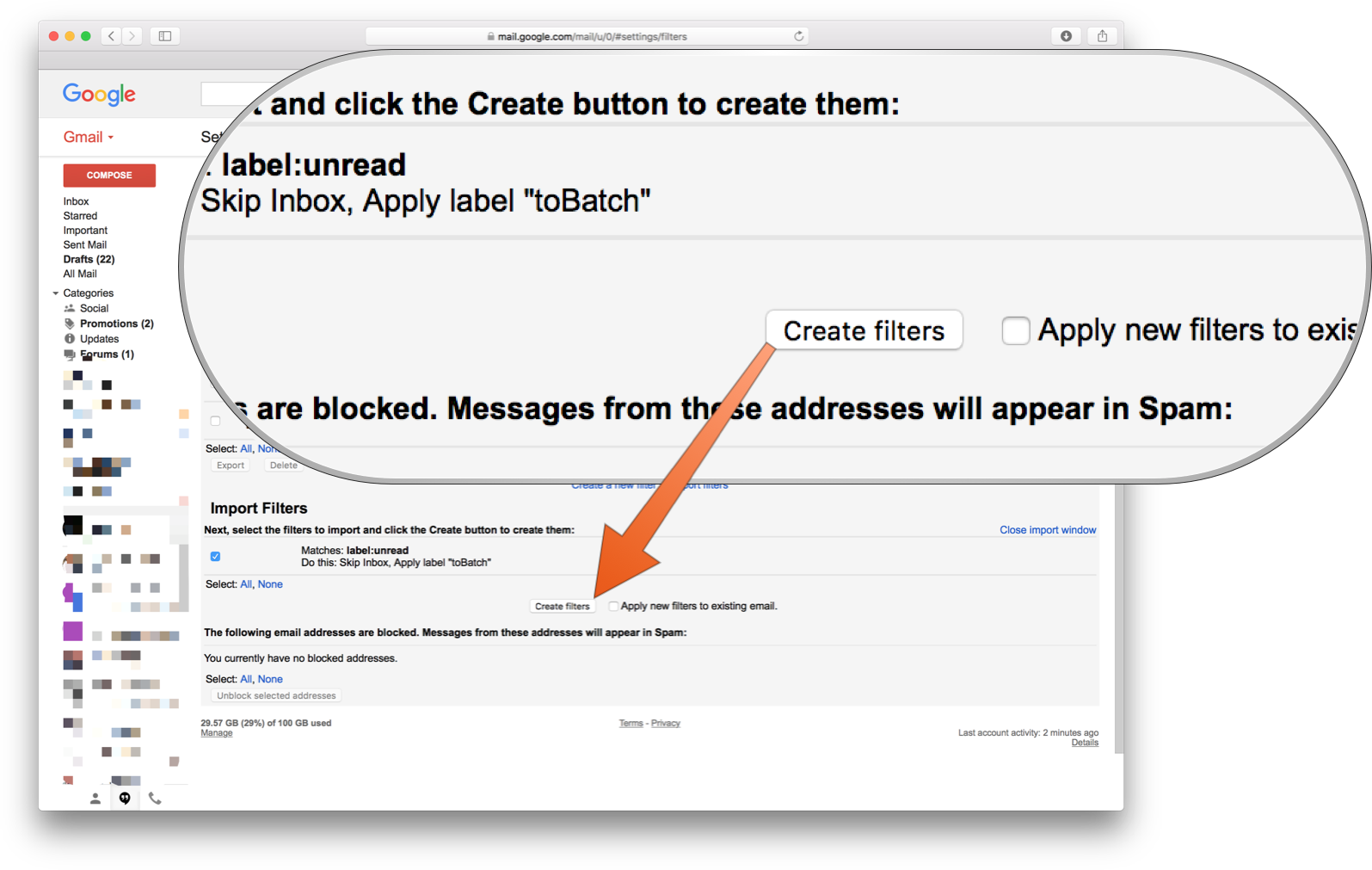Select All blocked addresses link
1372x870 pixels.
coord(246,679)
